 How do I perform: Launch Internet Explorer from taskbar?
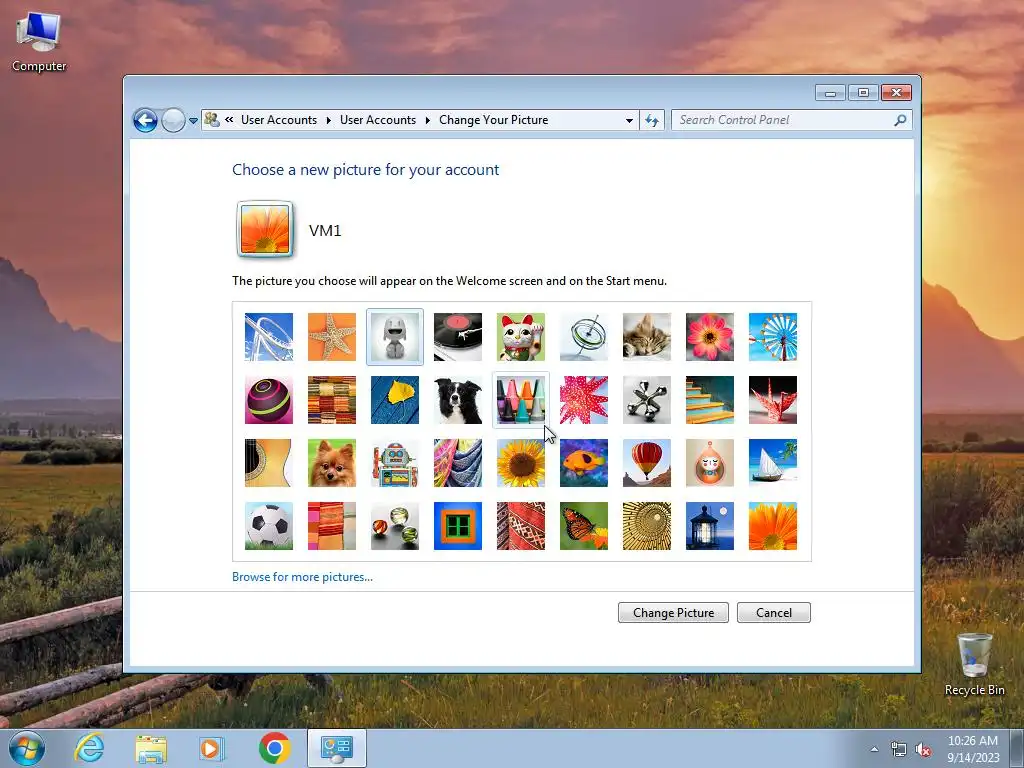(x=89, y=748)
